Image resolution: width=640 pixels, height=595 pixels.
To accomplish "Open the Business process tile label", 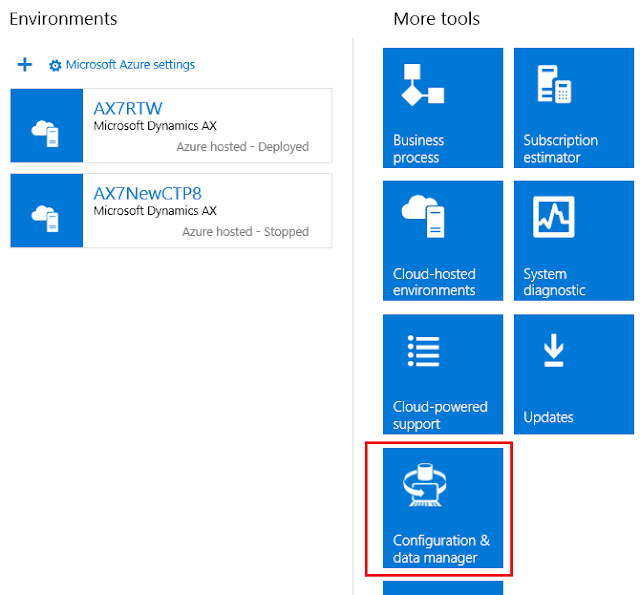I will (418, 149).
